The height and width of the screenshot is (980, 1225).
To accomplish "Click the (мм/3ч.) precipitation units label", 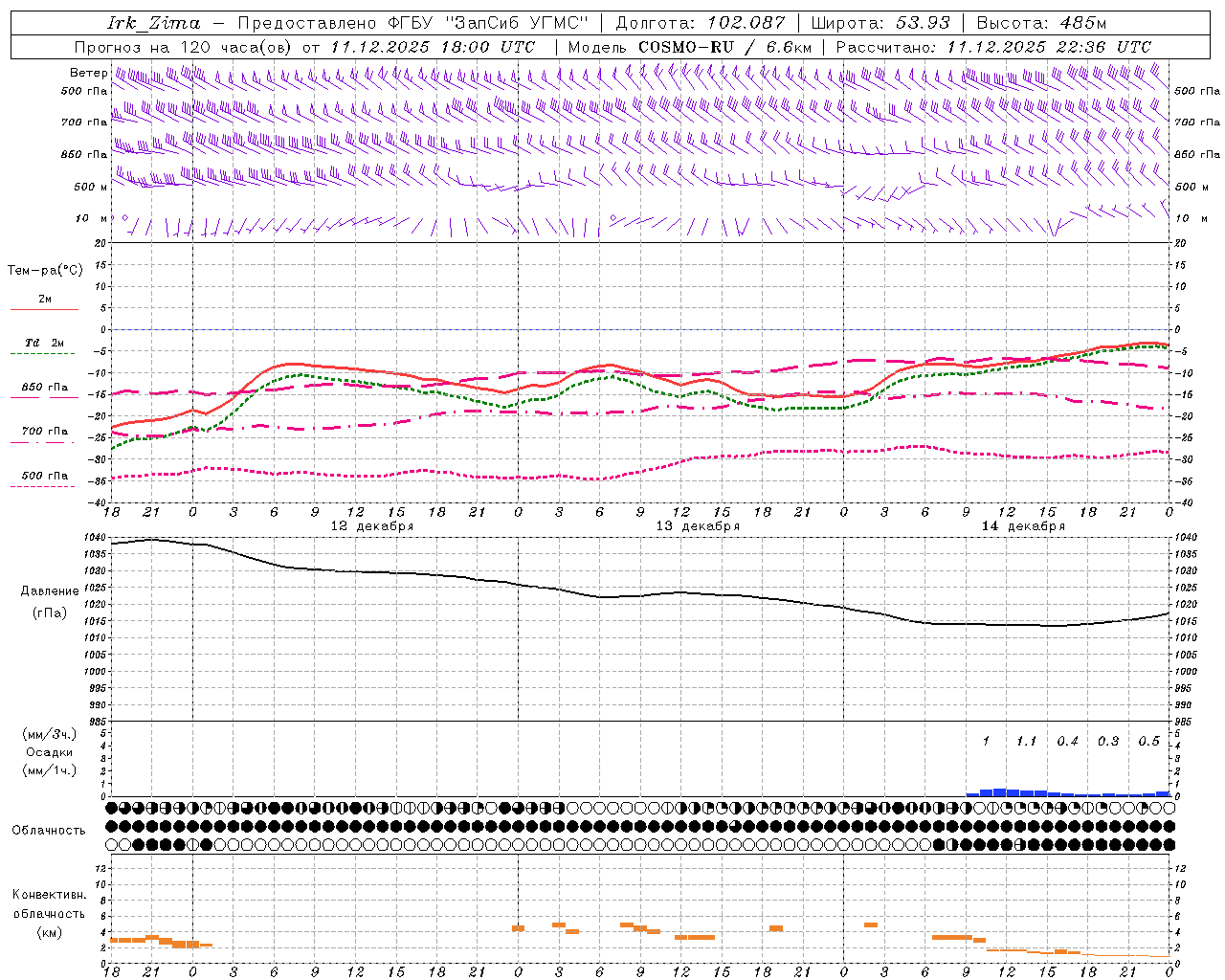I will [50, 734].
